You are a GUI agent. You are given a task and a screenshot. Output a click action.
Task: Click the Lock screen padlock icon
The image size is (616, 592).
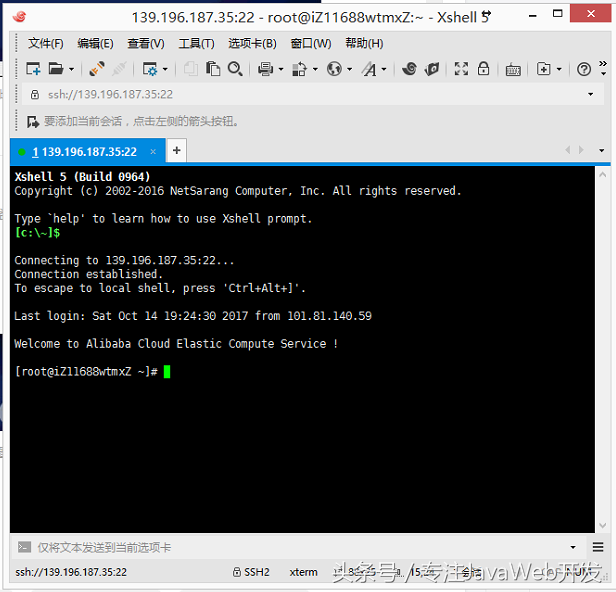click(483, 69)
